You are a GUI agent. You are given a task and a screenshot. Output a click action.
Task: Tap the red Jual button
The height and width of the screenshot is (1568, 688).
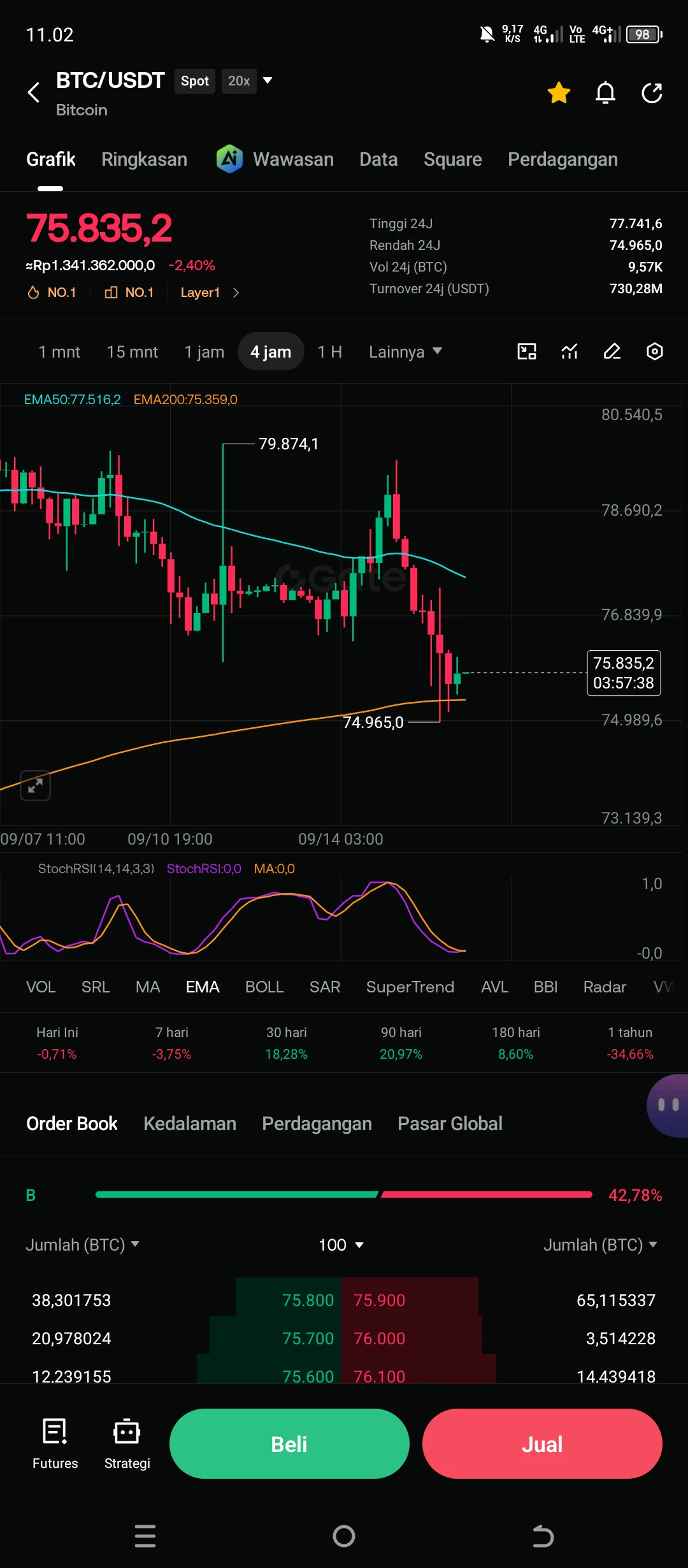(x=542, y=1444)
